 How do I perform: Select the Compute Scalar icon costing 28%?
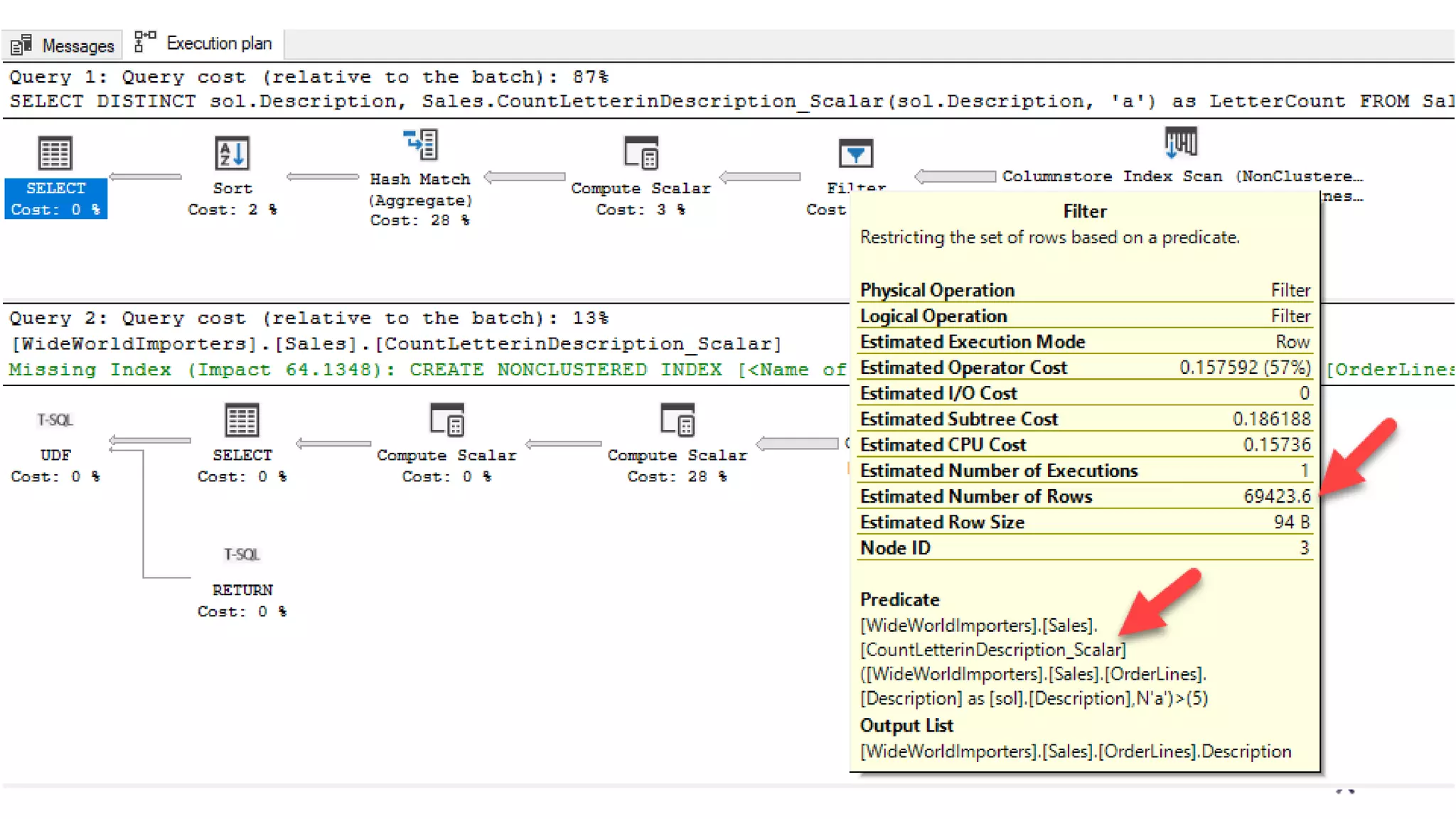click(677, 419)
